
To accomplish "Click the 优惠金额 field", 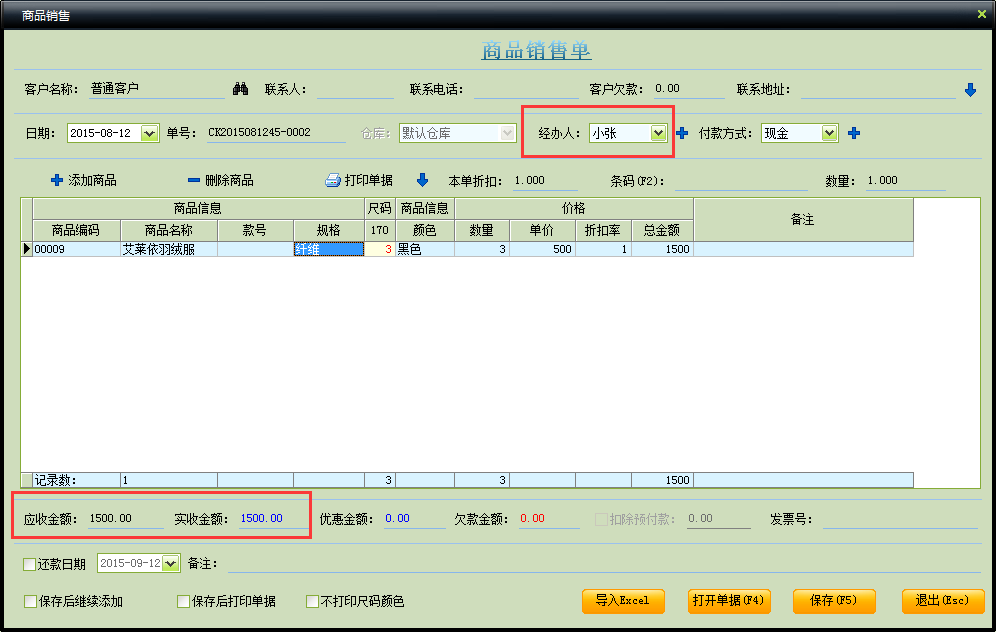I will pos(414,519).
